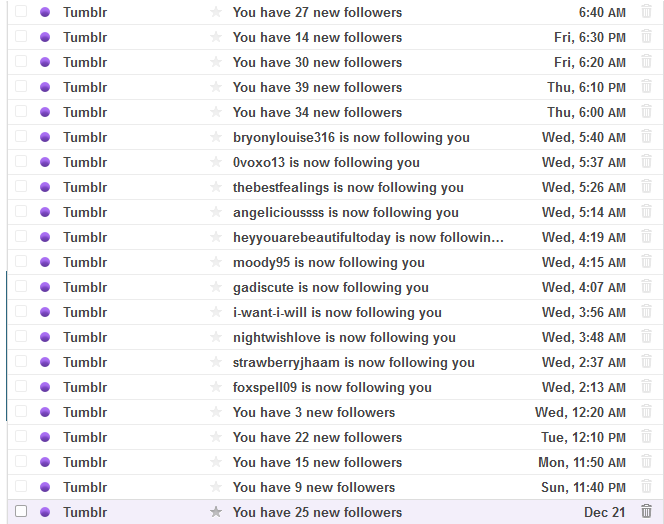This screenshot has height=524, width=664.
Task: Select checkbox for '27 new followers' email
Action: pos(21,12)
